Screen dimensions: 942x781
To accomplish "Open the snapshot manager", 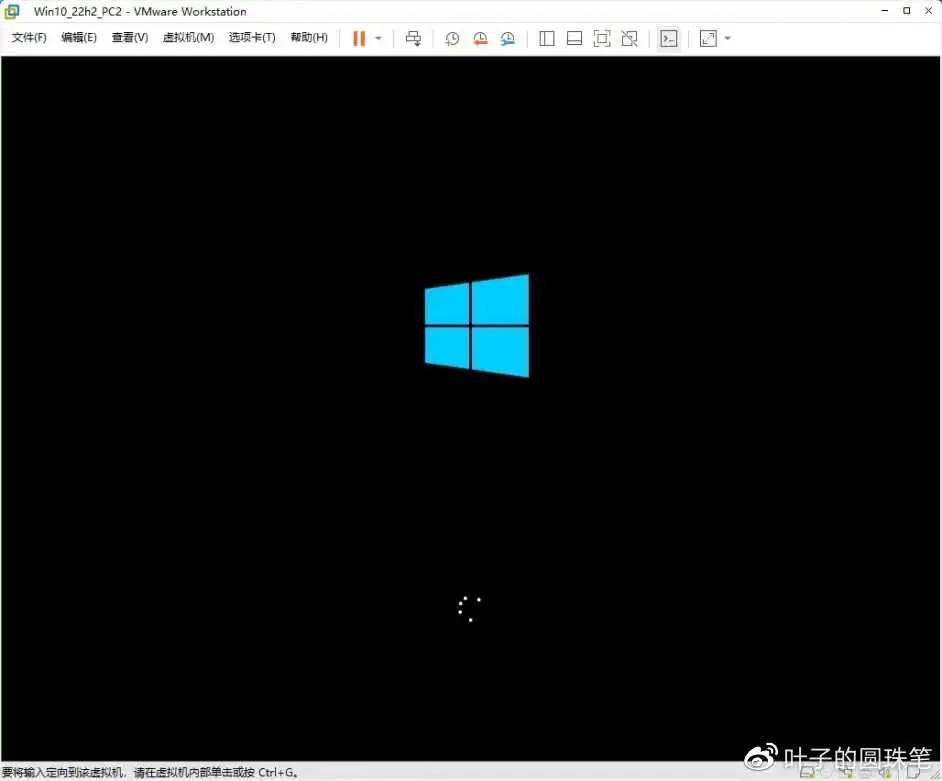I will click(508, 38).
